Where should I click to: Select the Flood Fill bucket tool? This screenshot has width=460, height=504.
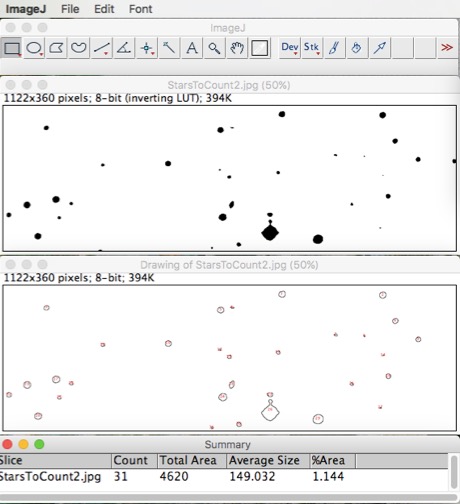[357, 48]
